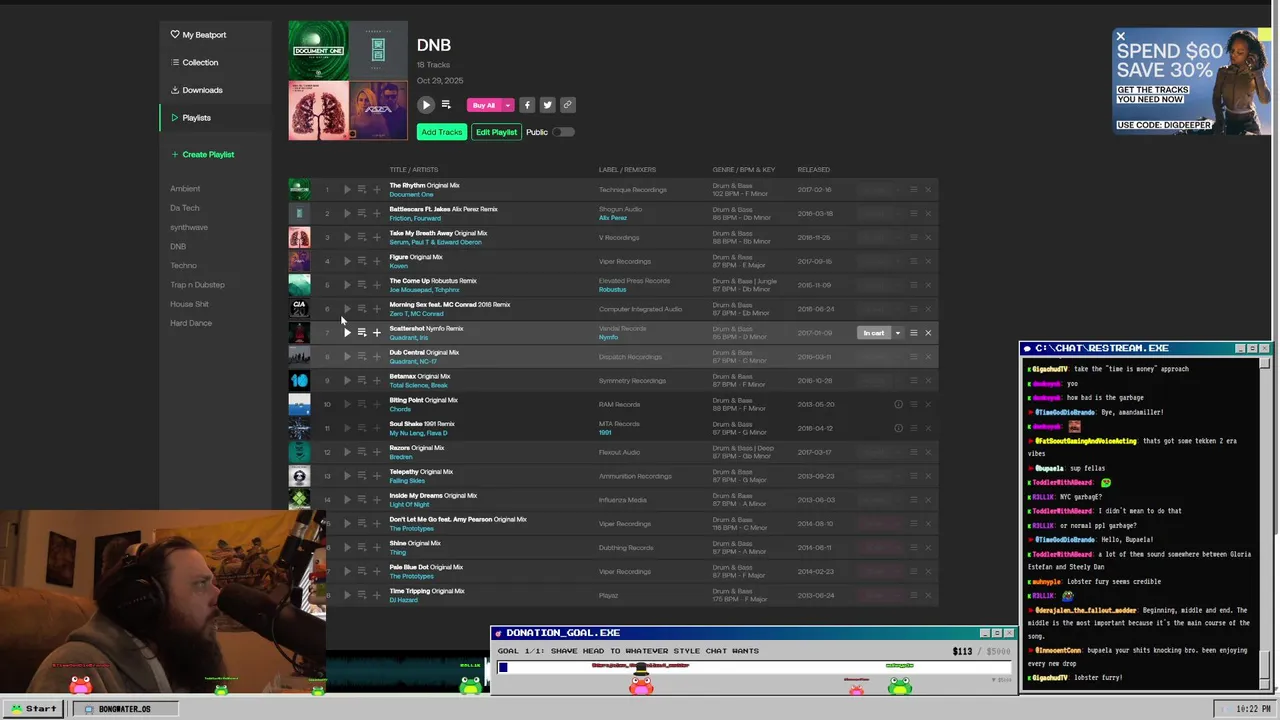Add Morning Sex track to a playlist with plus icon

(x=377, y=309)
